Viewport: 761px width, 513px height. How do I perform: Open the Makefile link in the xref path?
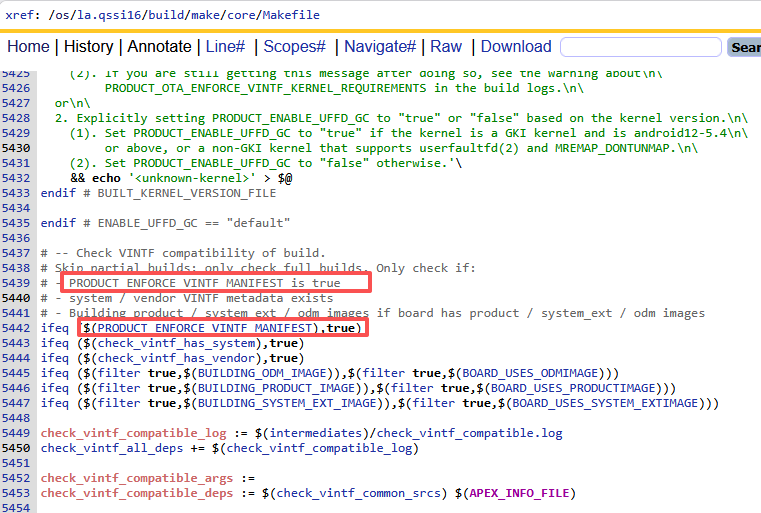click(291, 15)
